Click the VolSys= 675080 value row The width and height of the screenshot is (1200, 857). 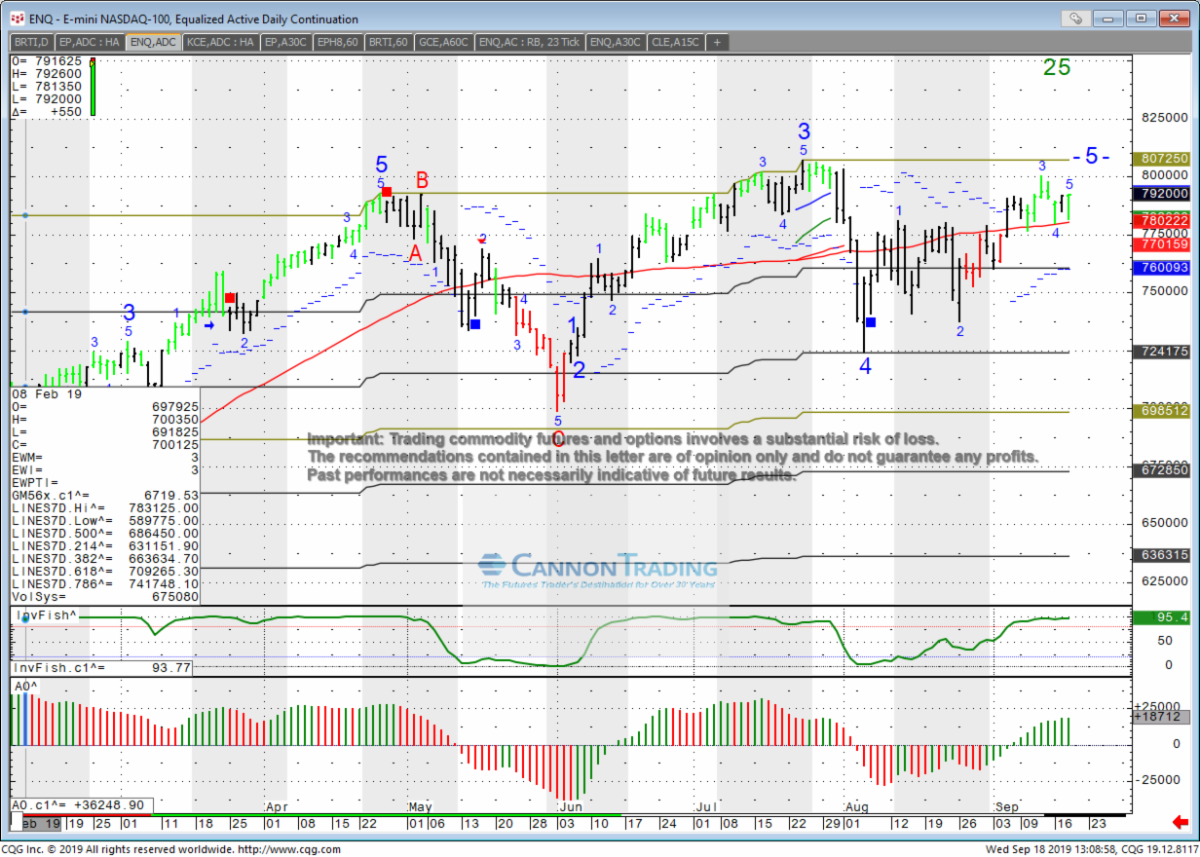point(105,597)
